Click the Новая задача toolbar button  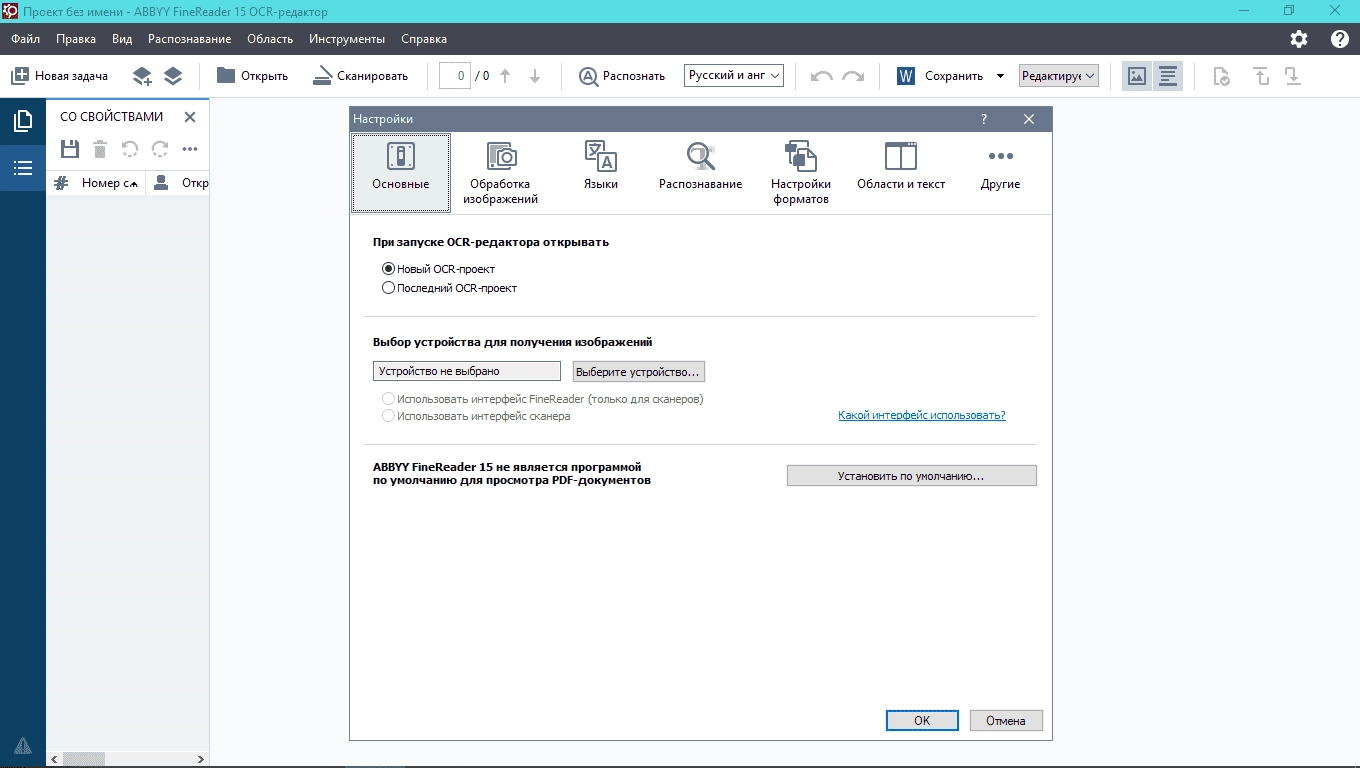point(59,76)
